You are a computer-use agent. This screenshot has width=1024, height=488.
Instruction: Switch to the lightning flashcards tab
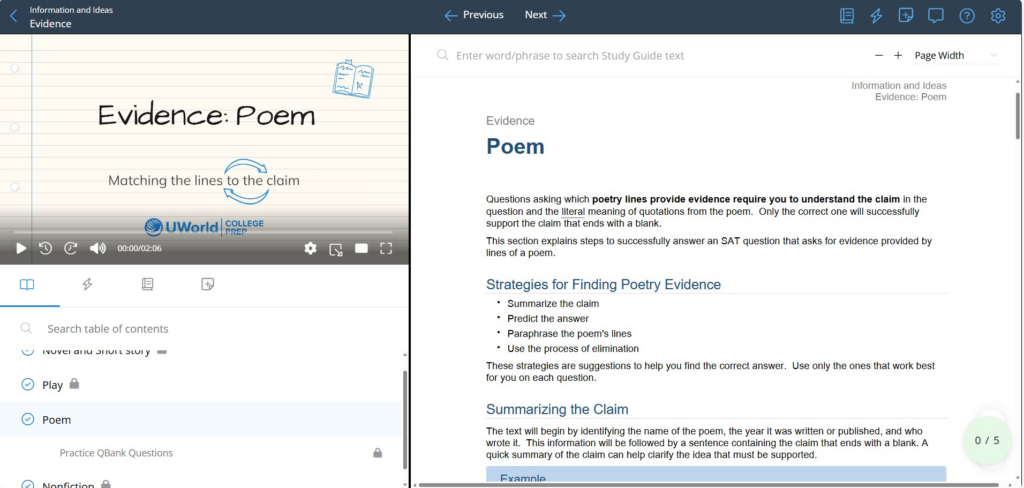pyautogui.click(x=87, y=284)
